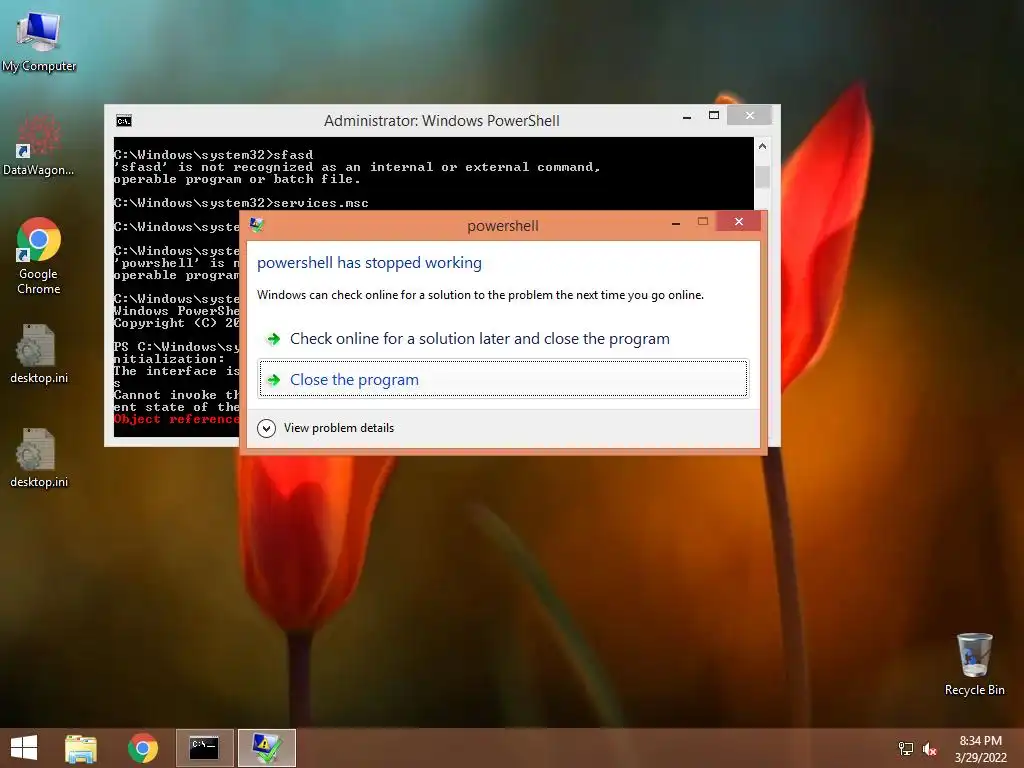Launch Google Chrome from the desktop
Viewport: 1024px width, 768px height.
(39, 255)
